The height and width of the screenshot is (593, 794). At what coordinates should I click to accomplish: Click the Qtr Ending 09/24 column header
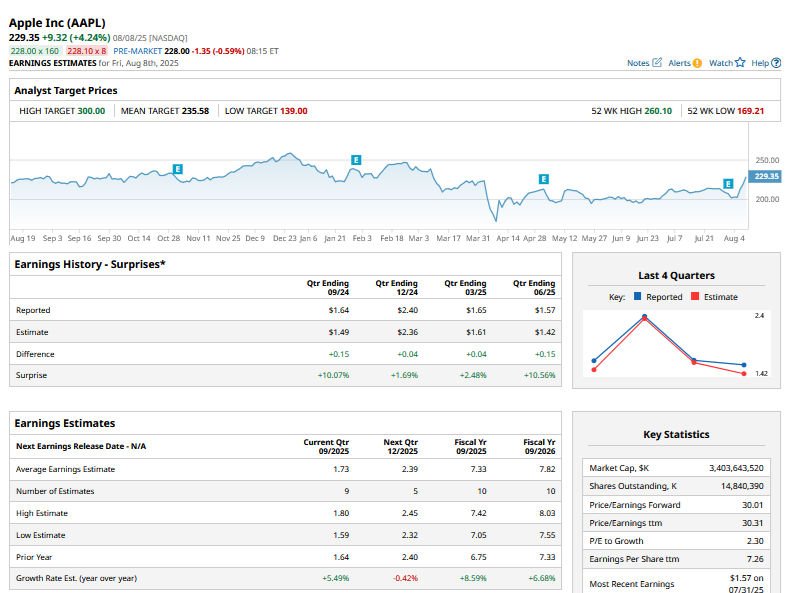tap(328, 287)
